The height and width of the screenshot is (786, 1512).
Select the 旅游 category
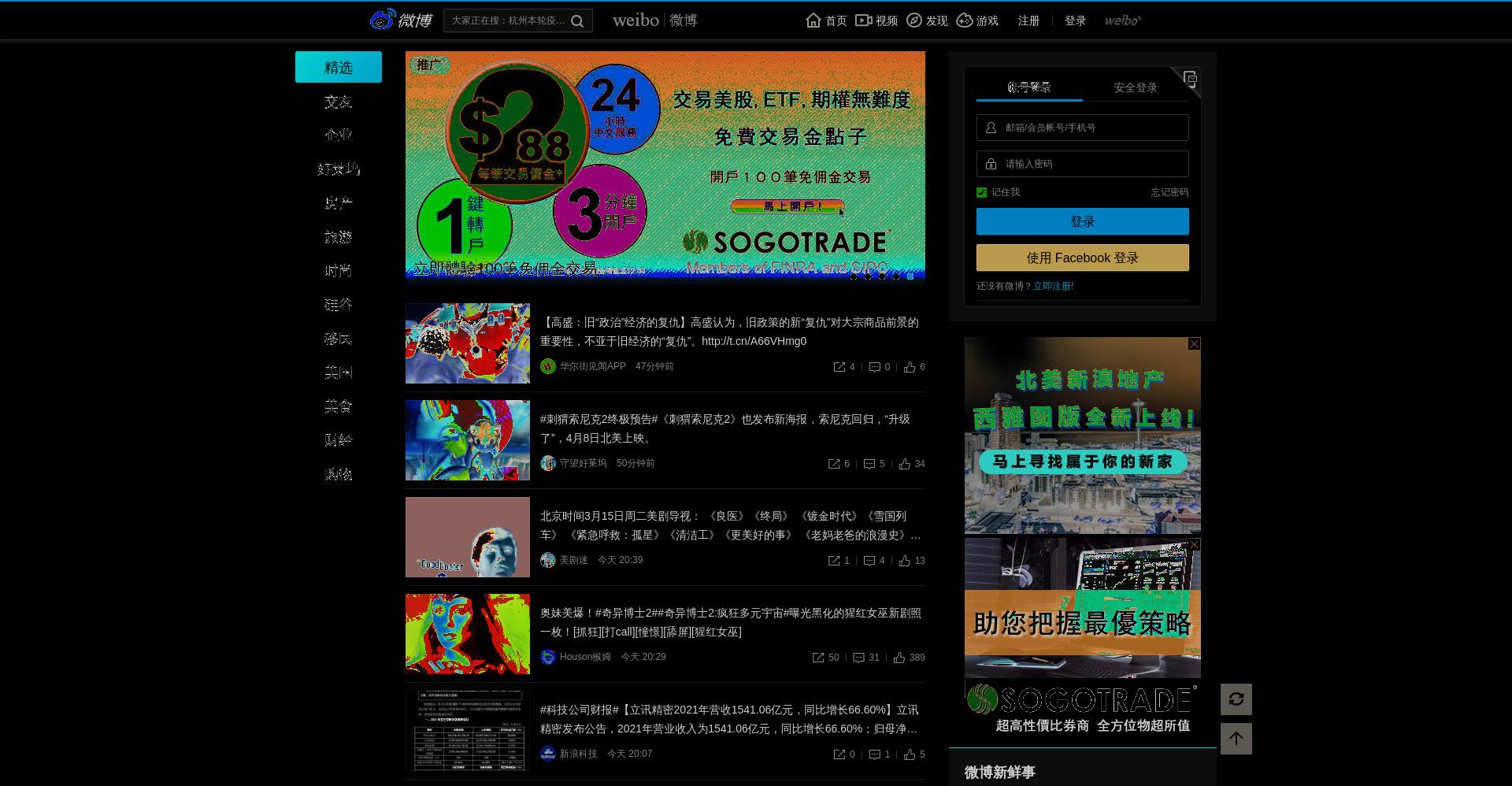(x=339, y=237)
